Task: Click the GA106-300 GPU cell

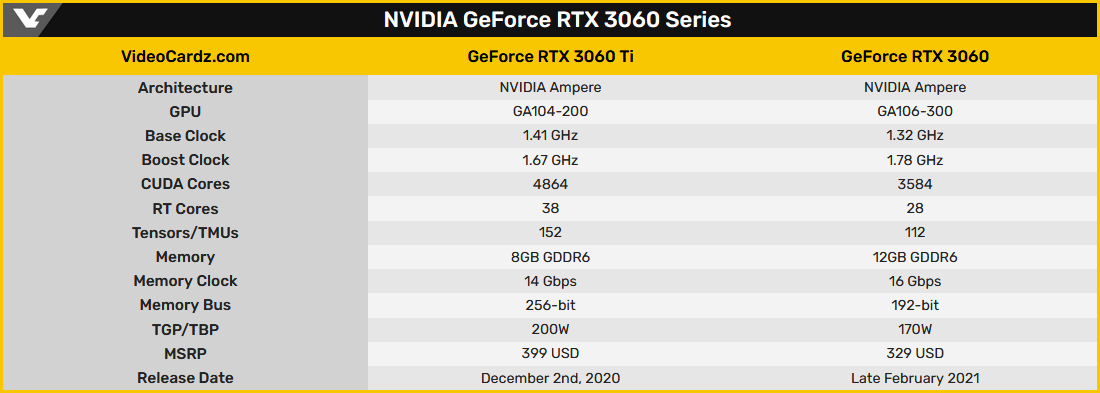Action: (915, 112)
